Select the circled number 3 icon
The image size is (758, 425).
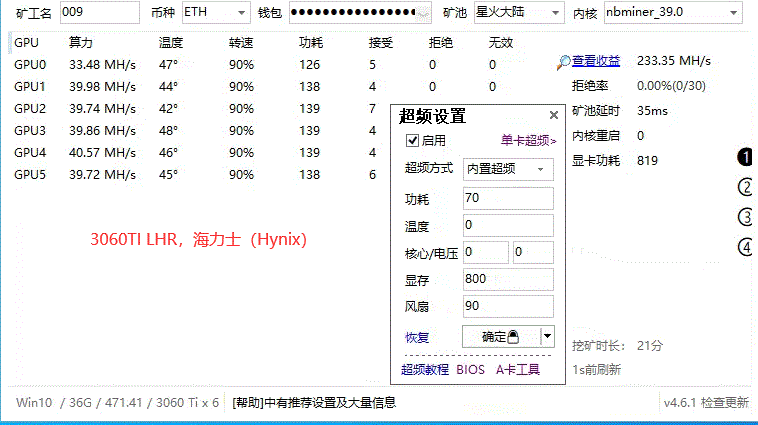[x=745, y=217]
